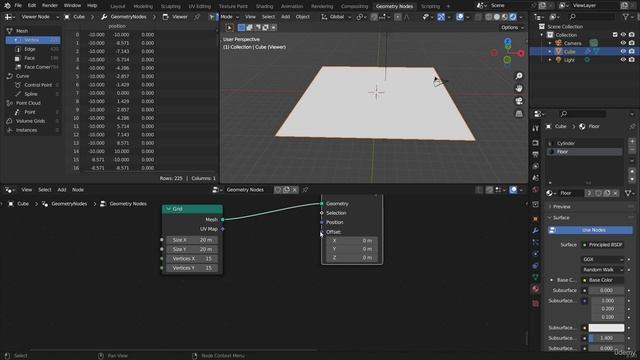Viewport: 640px width, 360px height.
Task: Open the Options dropdown in viewport
Action: click(512, 27)
